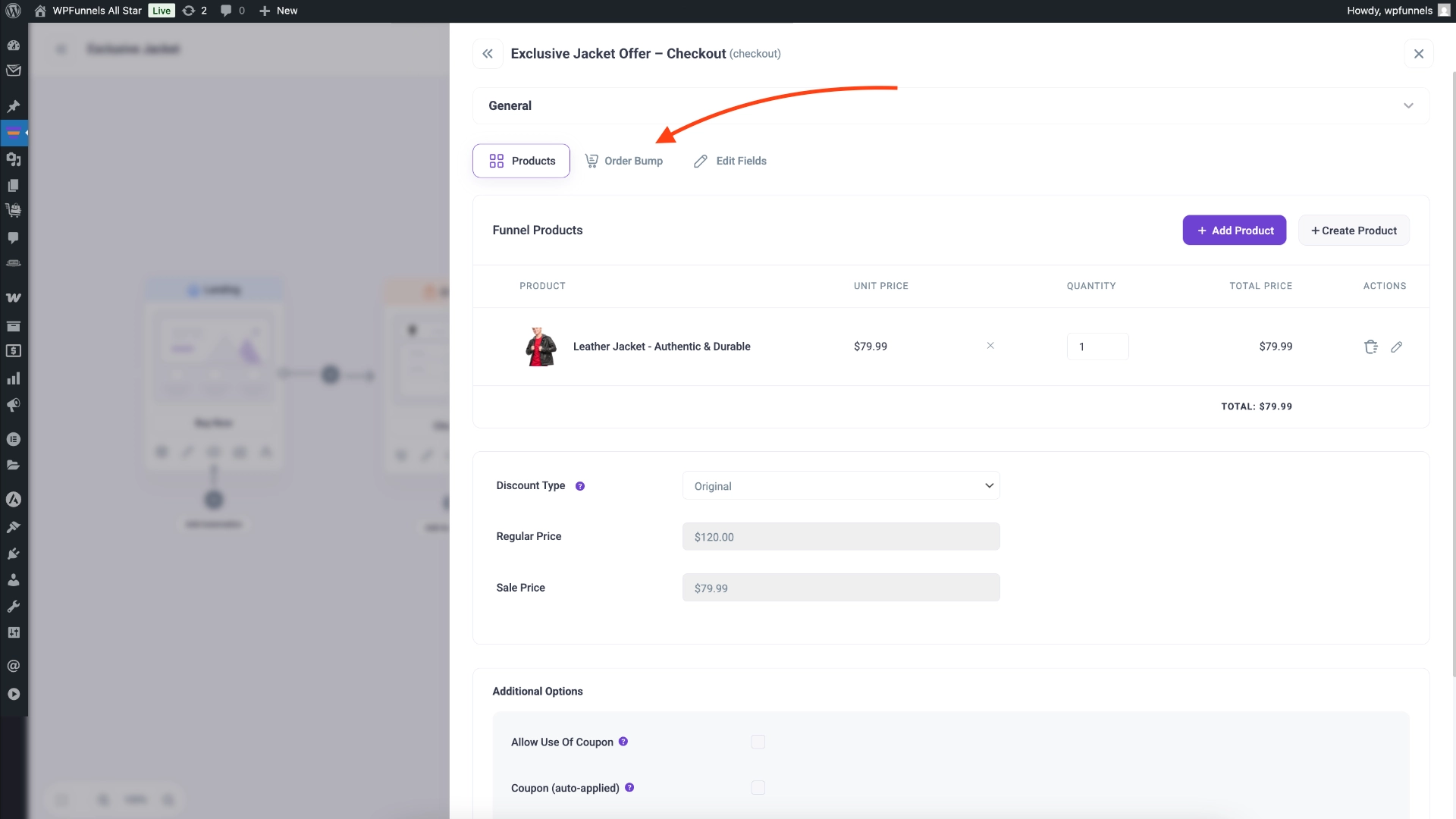The height and width of the screenshot is (819, 1456).
Task: Switch to the Order Bump tab
Action: (x=624, y=161)
